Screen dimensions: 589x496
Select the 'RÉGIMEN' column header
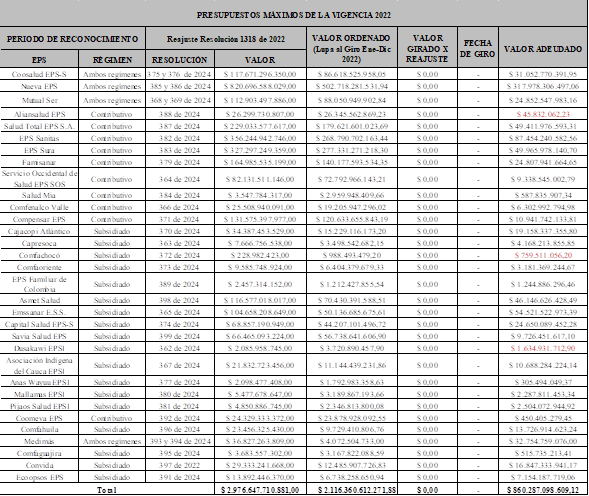(112, 60)
